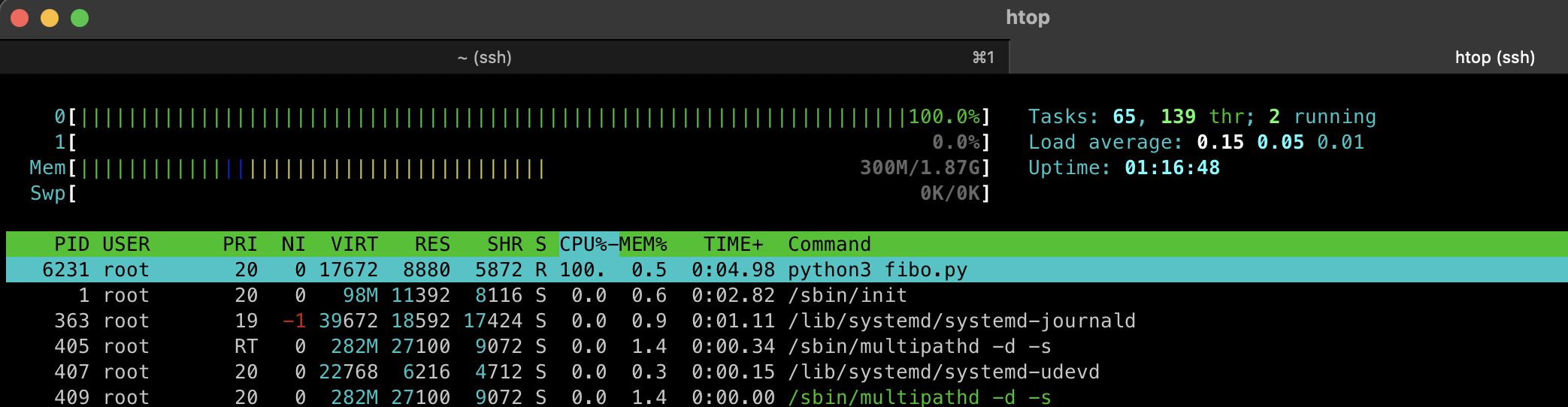Click the Load average values

[x=1280, y=142]
